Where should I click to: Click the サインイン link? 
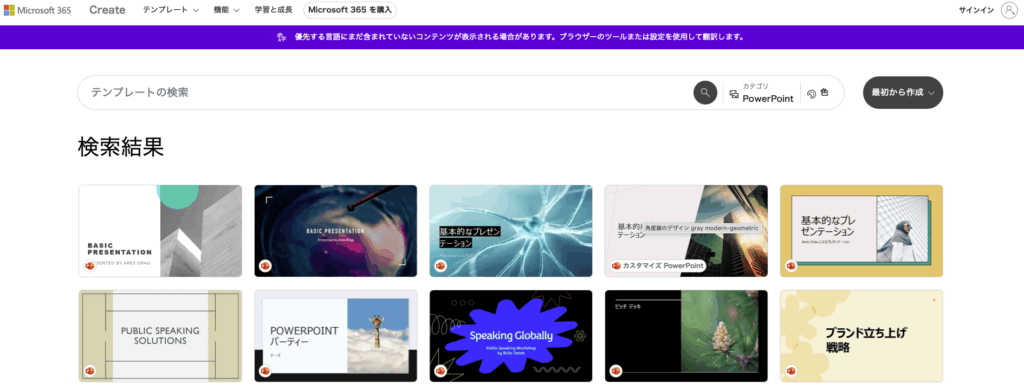tap(976, 10)
